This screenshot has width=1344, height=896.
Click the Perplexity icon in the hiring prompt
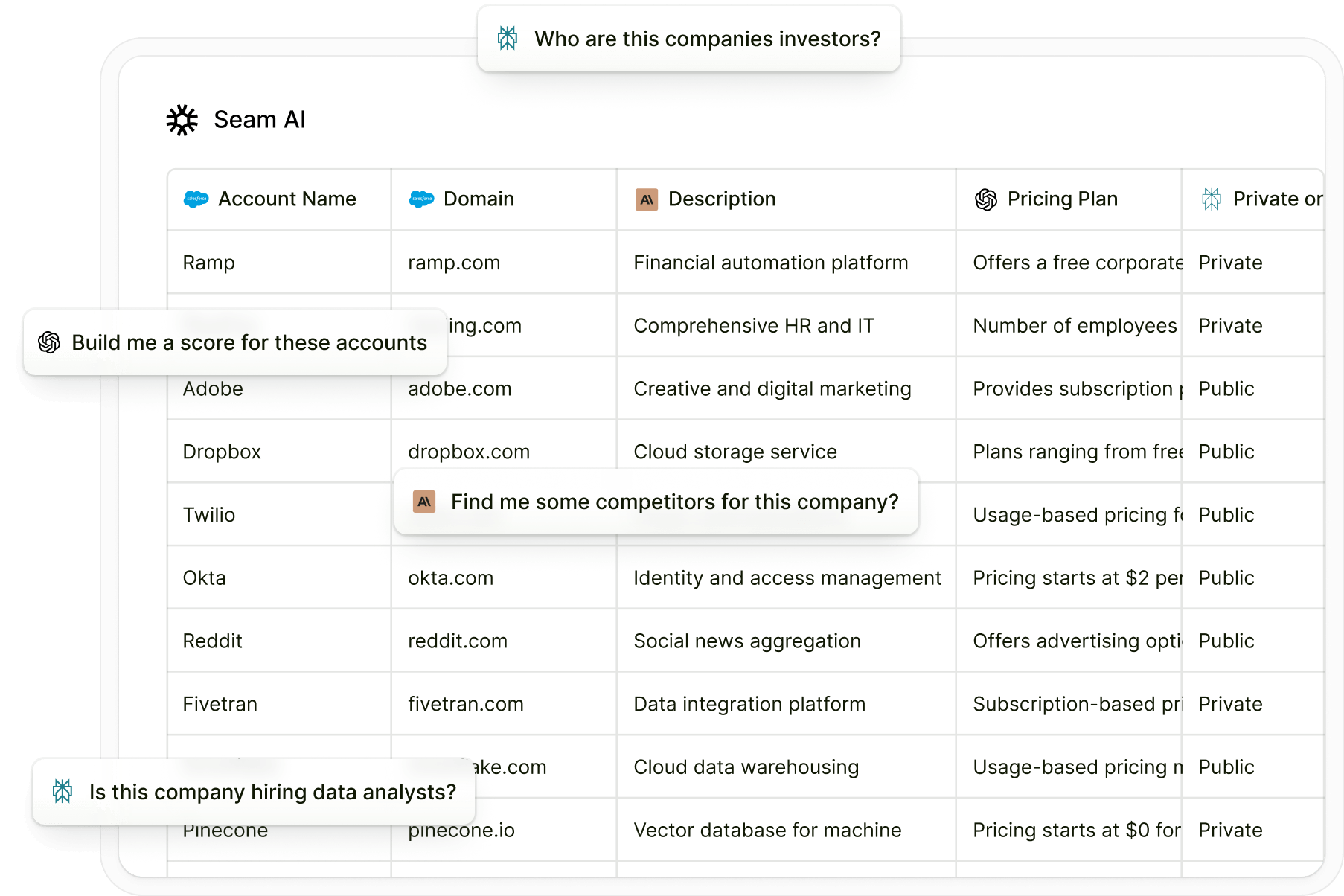click(x=63, y=792)
